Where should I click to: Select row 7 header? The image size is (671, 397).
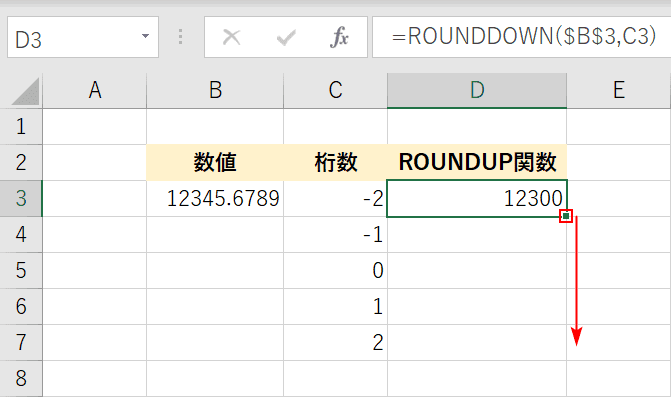click(x=21, y=342)
